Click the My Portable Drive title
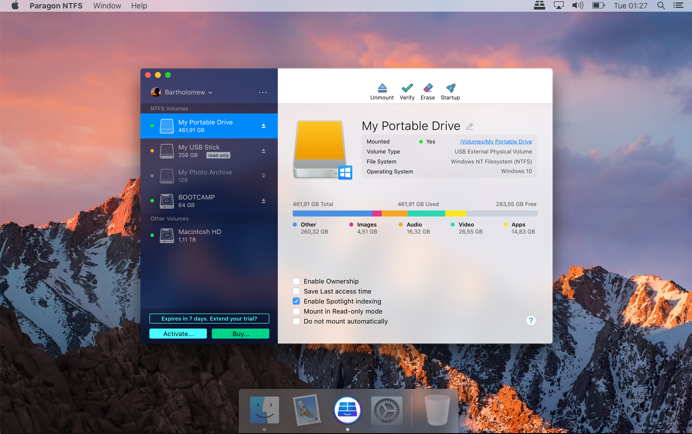 click(411, 126)
